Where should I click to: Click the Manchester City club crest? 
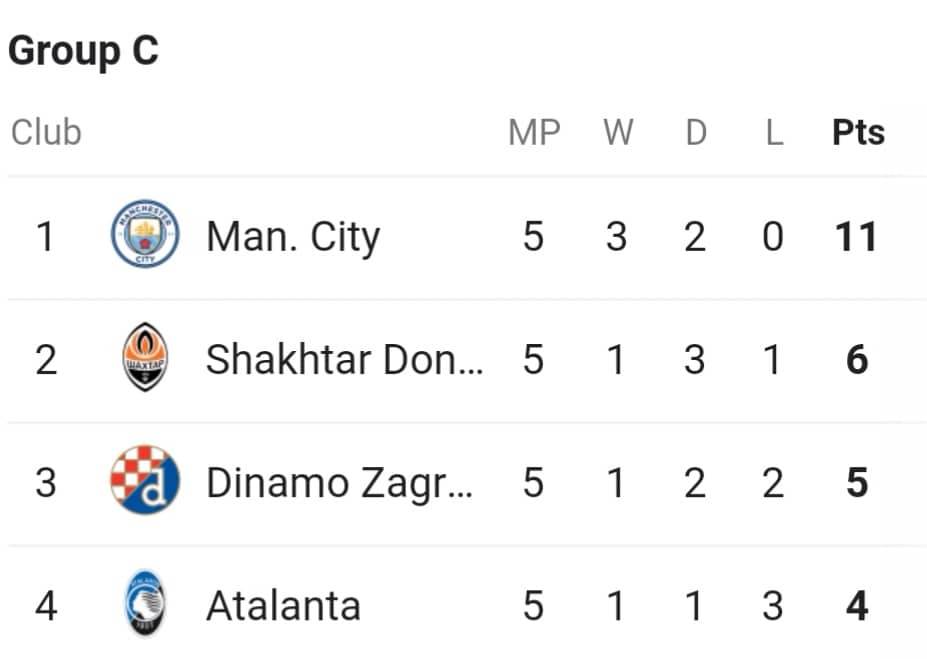(x=145, y=233)
